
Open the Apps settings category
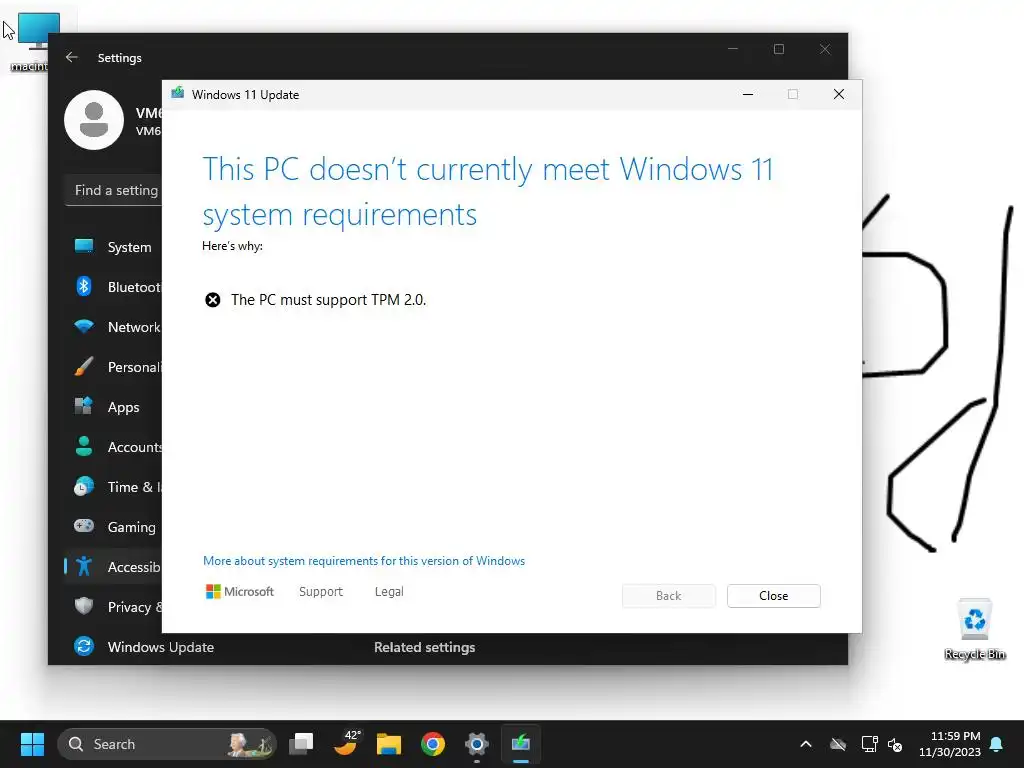[x=114, y=407]
